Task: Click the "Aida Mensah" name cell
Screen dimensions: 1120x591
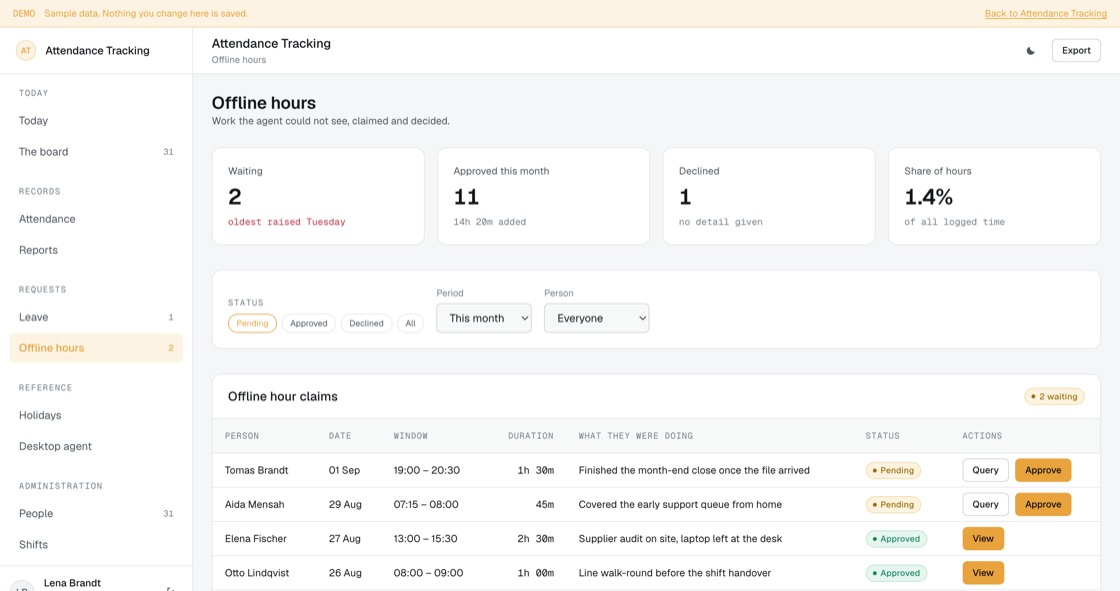Action: pos(254,505)
